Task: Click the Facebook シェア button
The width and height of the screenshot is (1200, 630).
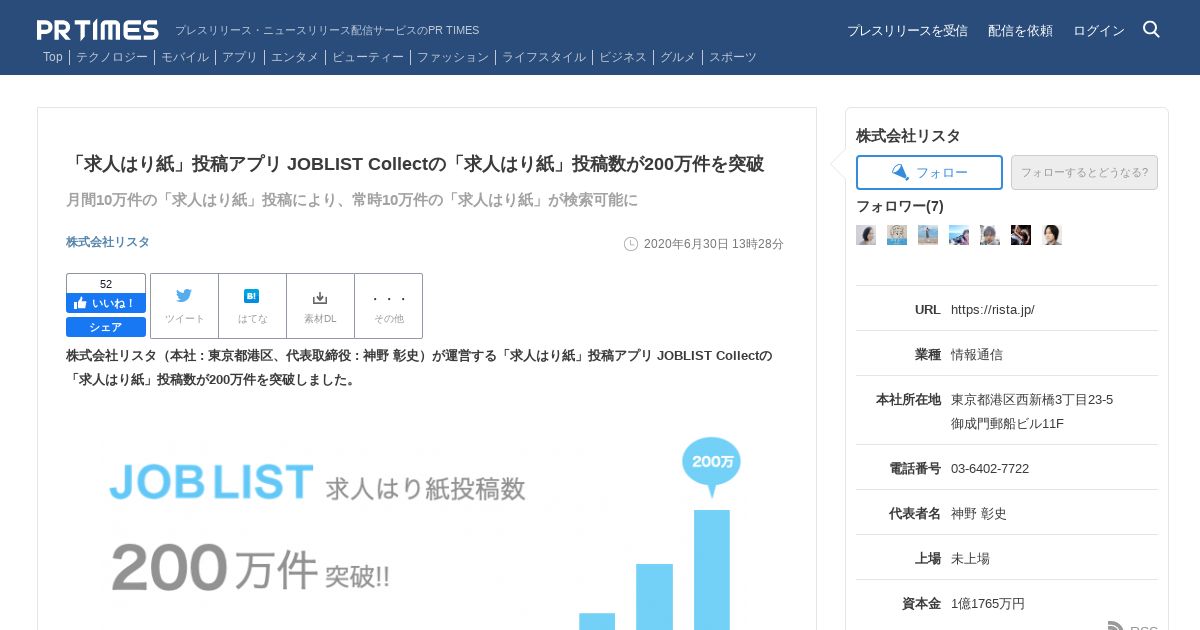Action: pos(106,327)
